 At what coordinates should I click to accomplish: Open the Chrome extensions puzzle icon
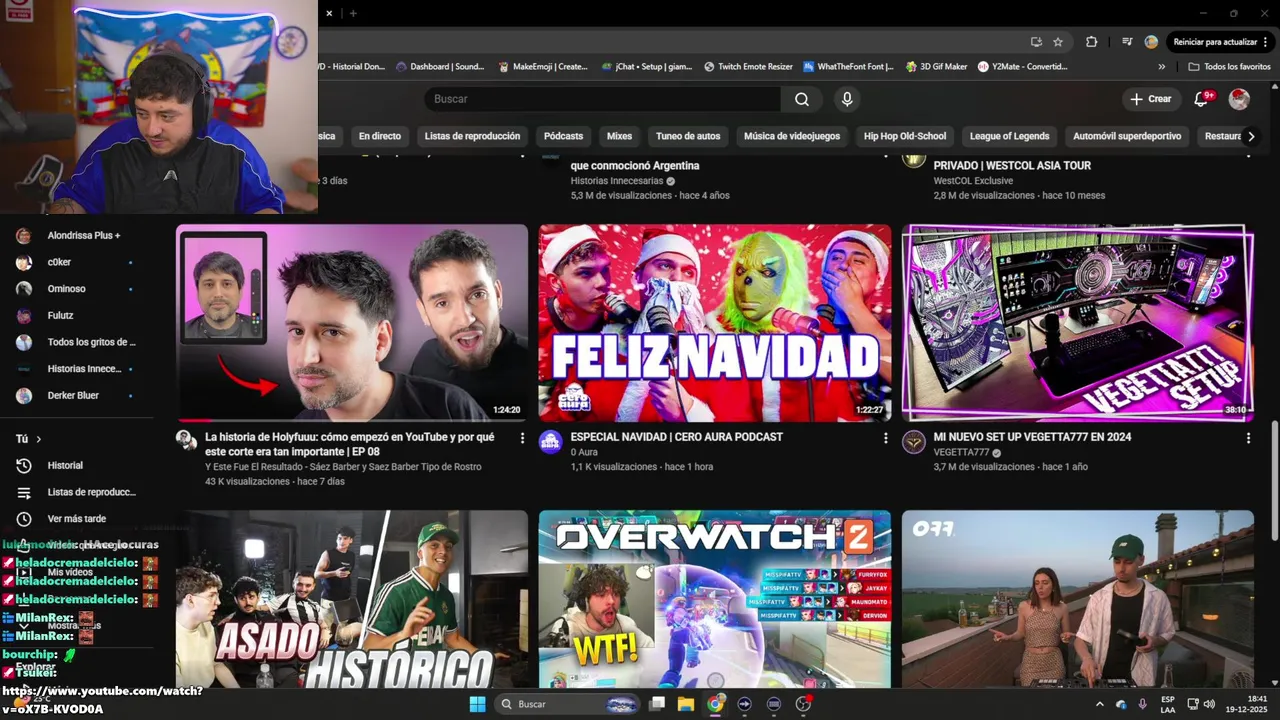[1092, 42]
